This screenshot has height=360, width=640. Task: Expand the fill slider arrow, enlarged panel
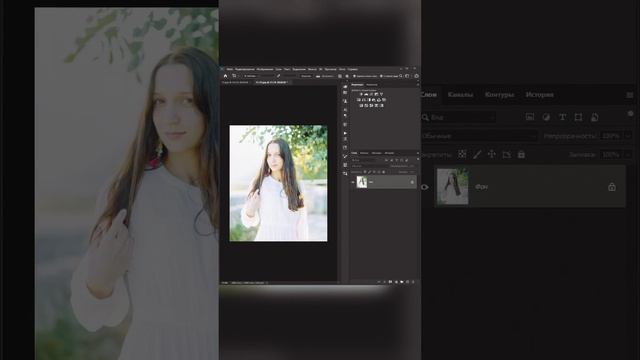[x=628, y=155]
